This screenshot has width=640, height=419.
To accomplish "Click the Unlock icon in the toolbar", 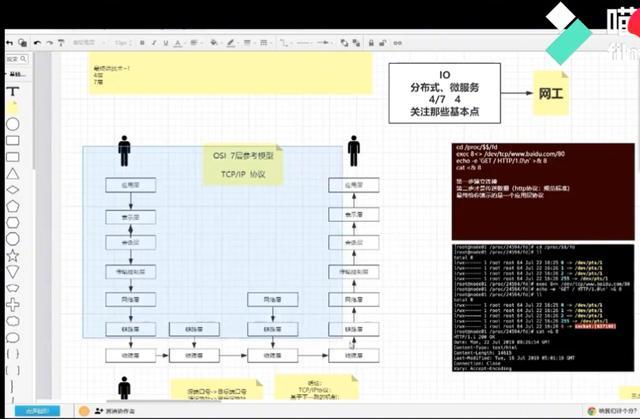I will pyautogui.click(x=383, y=43).
